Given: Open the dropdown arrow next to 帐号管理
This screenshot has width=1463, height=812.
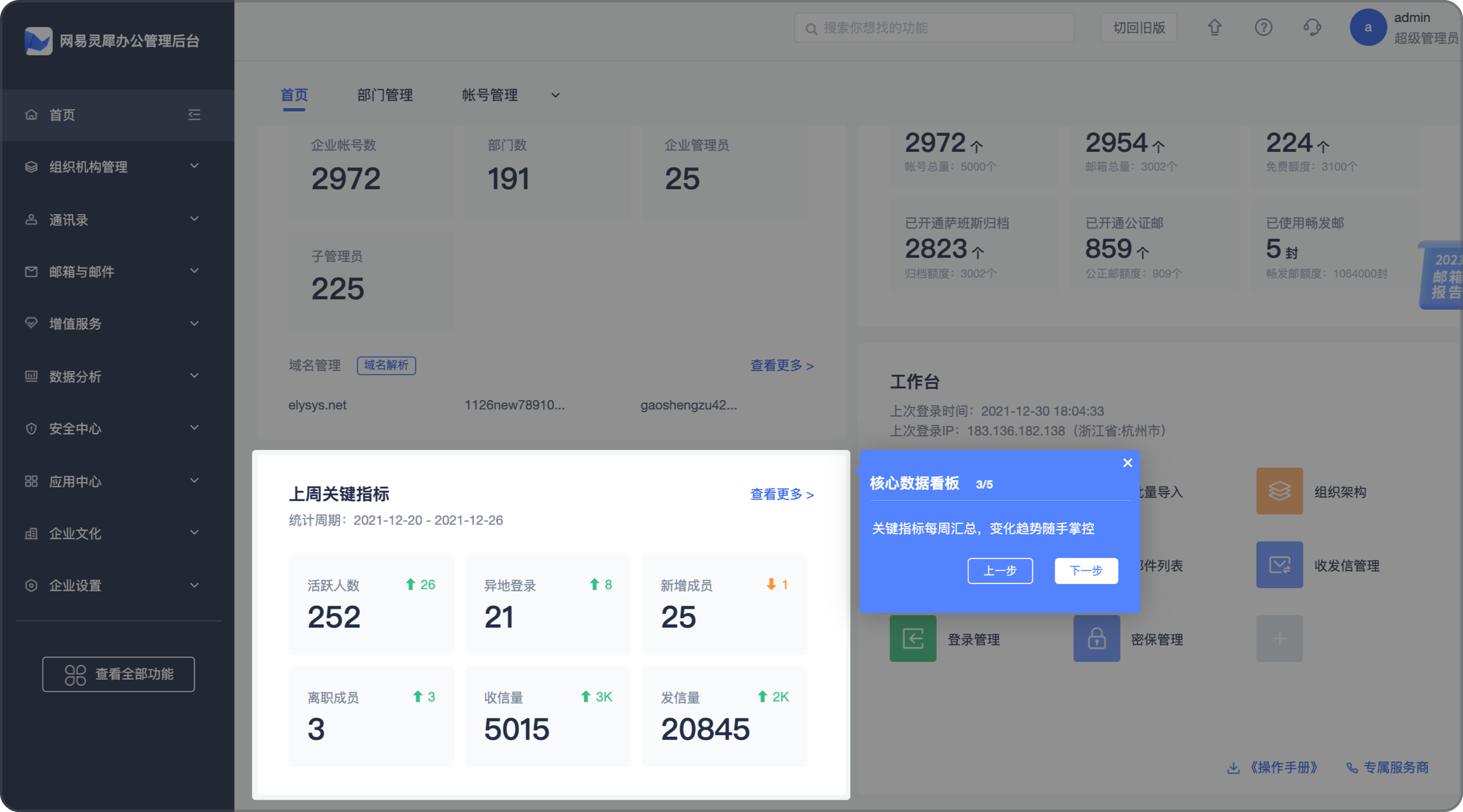Looking at the screenshot, I should coord(555,95).
